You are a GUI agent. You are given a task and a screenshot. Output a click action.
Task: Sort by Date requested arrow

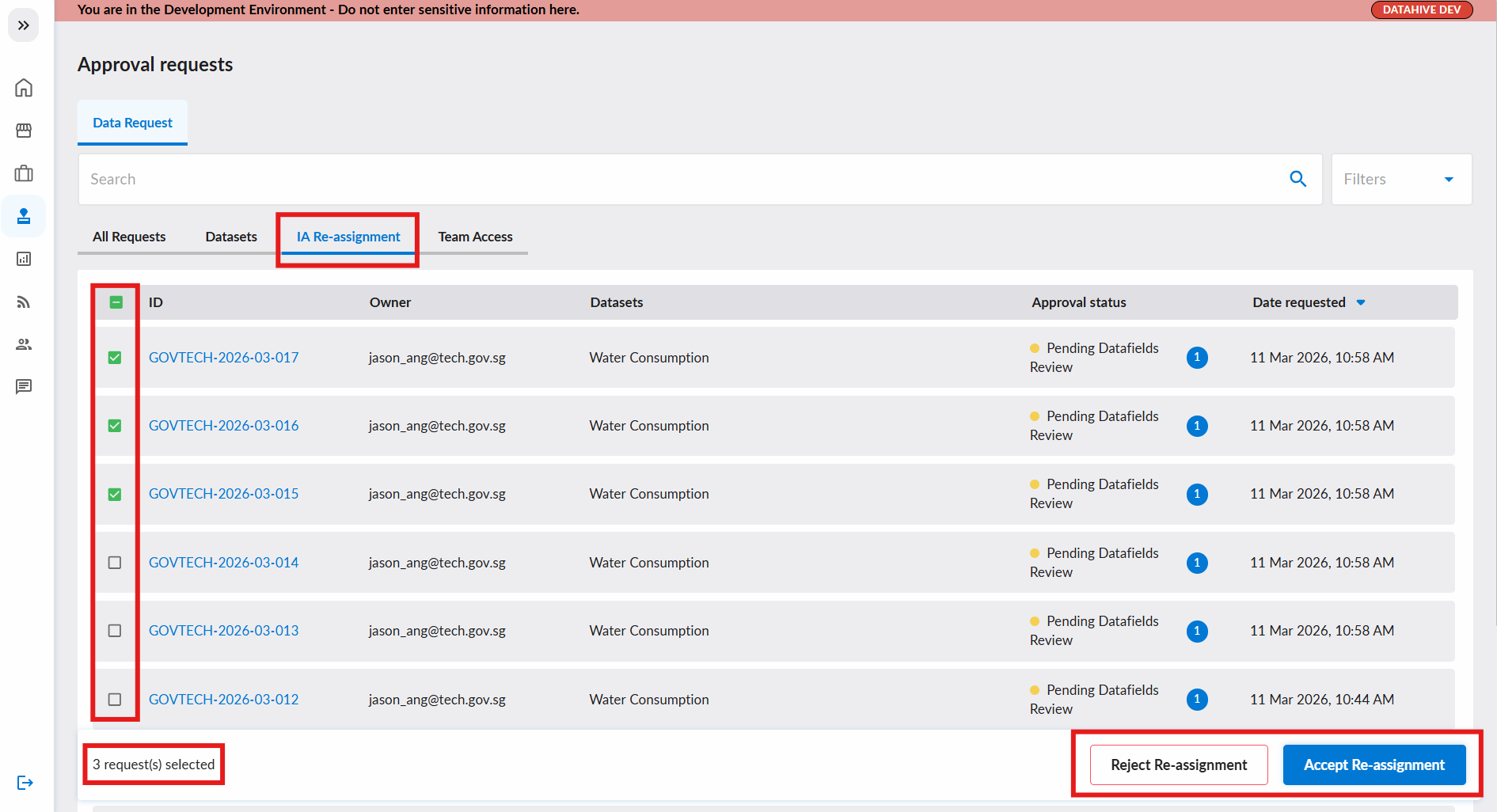[x=1361, y=302]
